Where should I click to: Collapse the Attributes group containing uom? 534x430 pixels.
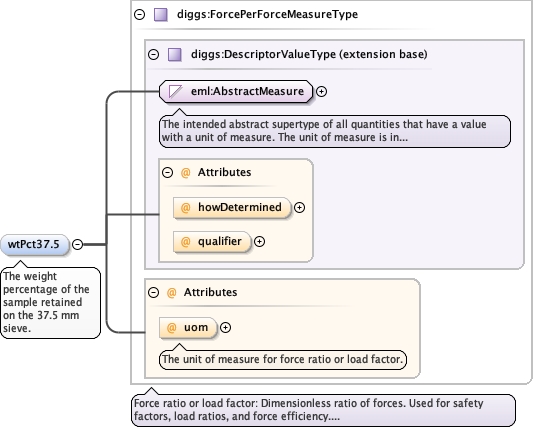pyautogui.click(x=154, y=292)
